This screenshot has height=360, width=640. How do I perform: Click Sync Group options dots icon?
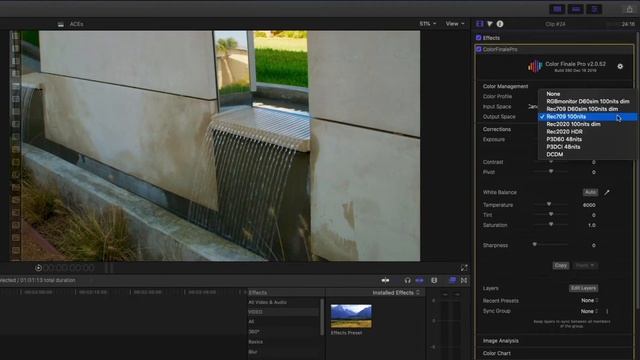[x=607, y=311]
